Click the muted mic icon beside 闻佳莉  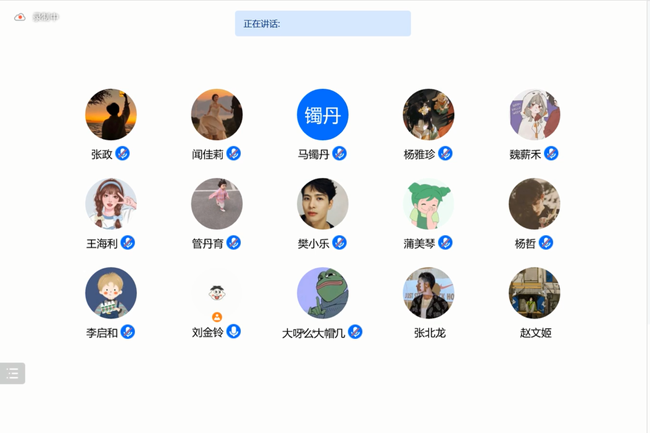point(233,154)
